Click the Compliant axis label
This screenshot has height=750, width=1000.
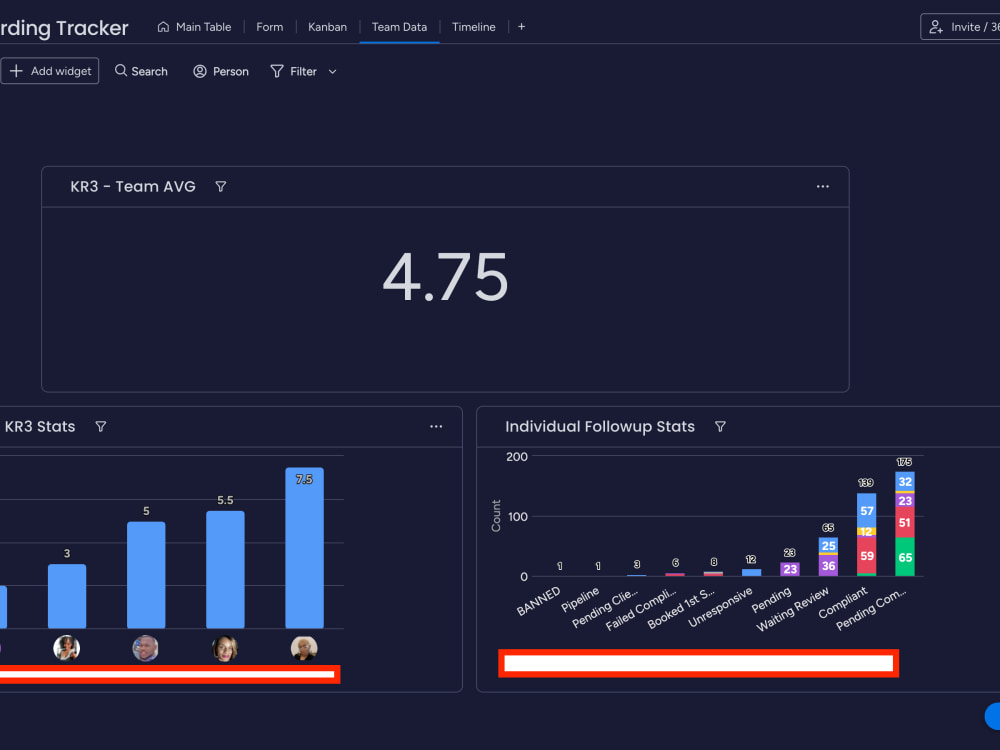[x=842, y=602]
